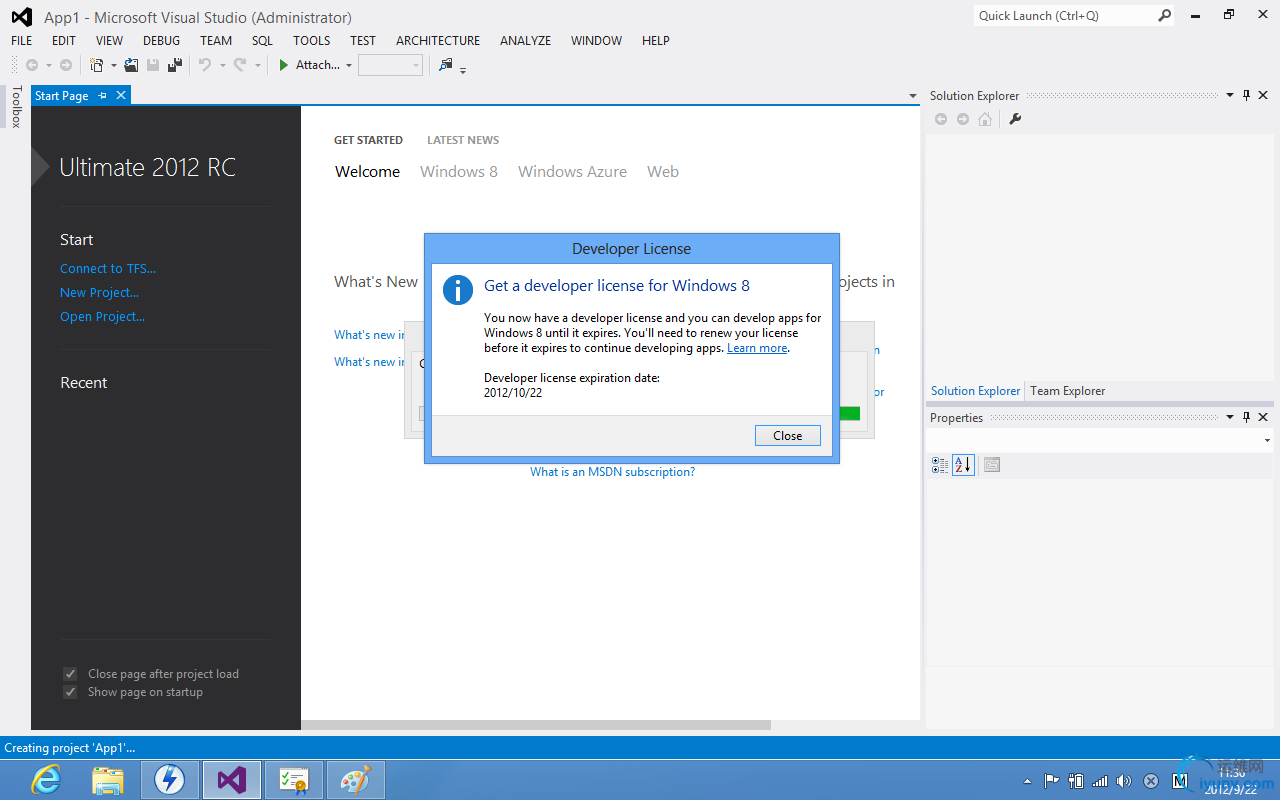Click the Save All toolbar icon
Image resolution: width=1280 pixels, height=800 pixels.
pos(175,65)
